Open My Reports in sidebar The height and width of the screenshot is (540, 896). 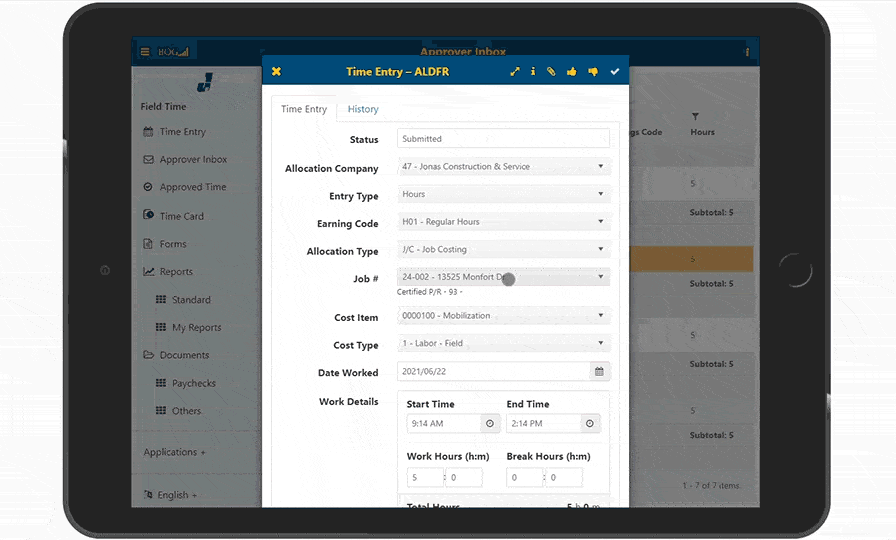[x=189, y=327]
